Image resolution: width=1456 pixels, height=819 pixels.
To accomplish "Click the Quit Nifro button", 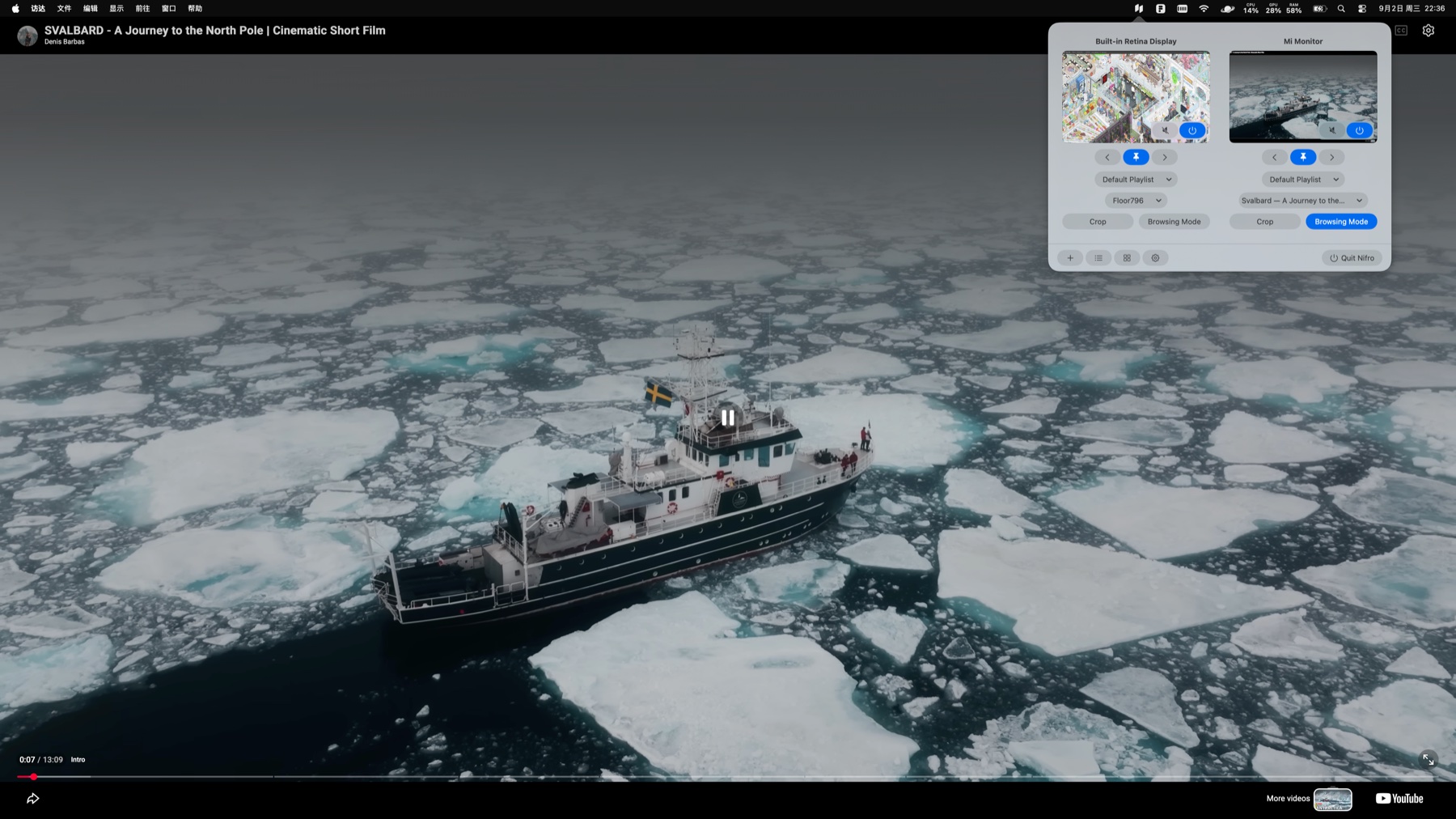I will pos(1352,258).
